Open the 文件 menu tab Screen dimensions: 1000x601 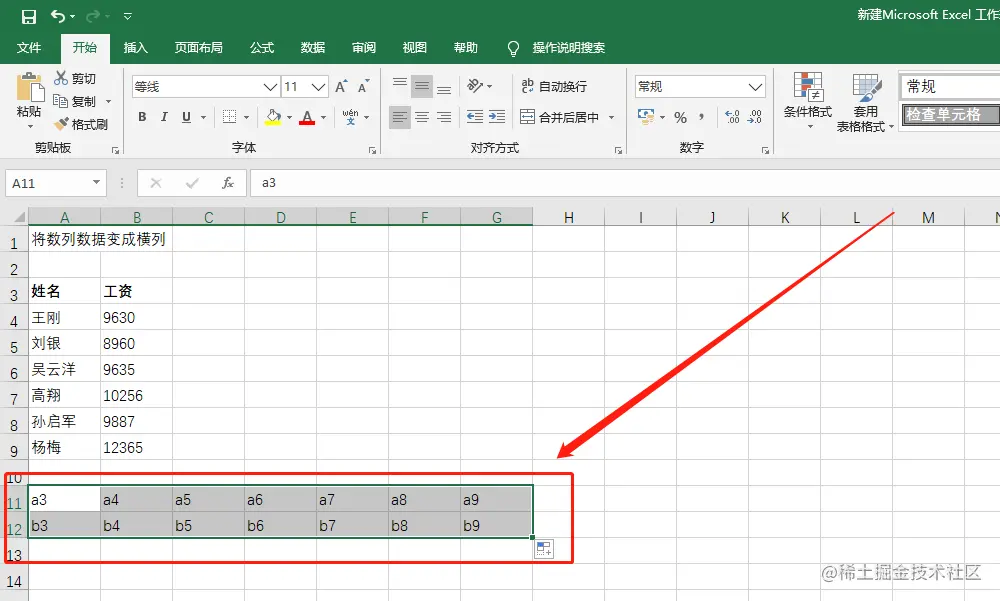pyautogui.click(x=29, y=48)
